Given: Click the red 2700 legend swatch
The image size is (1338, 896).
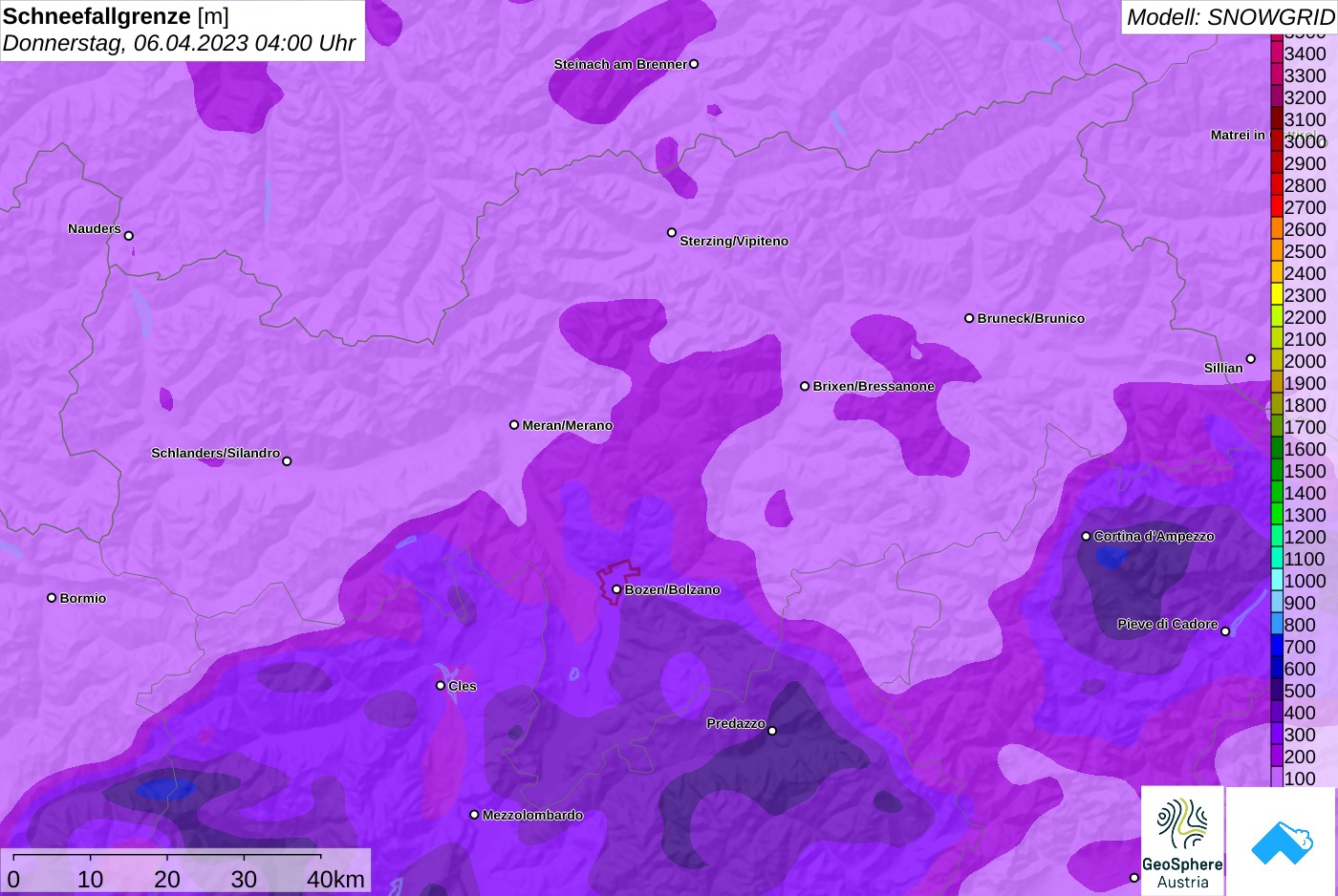Looking at the screenshot, I should pyautogui.click(x=1277, y=206).
